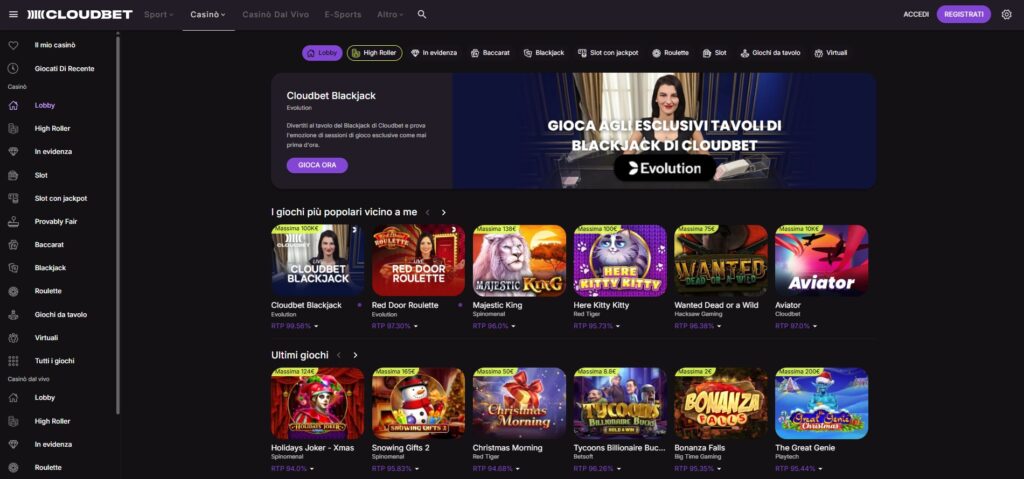
Task: Click Roulette sidebar icon under Casinò
Action: pyautogui.click(x=13, y=291)
